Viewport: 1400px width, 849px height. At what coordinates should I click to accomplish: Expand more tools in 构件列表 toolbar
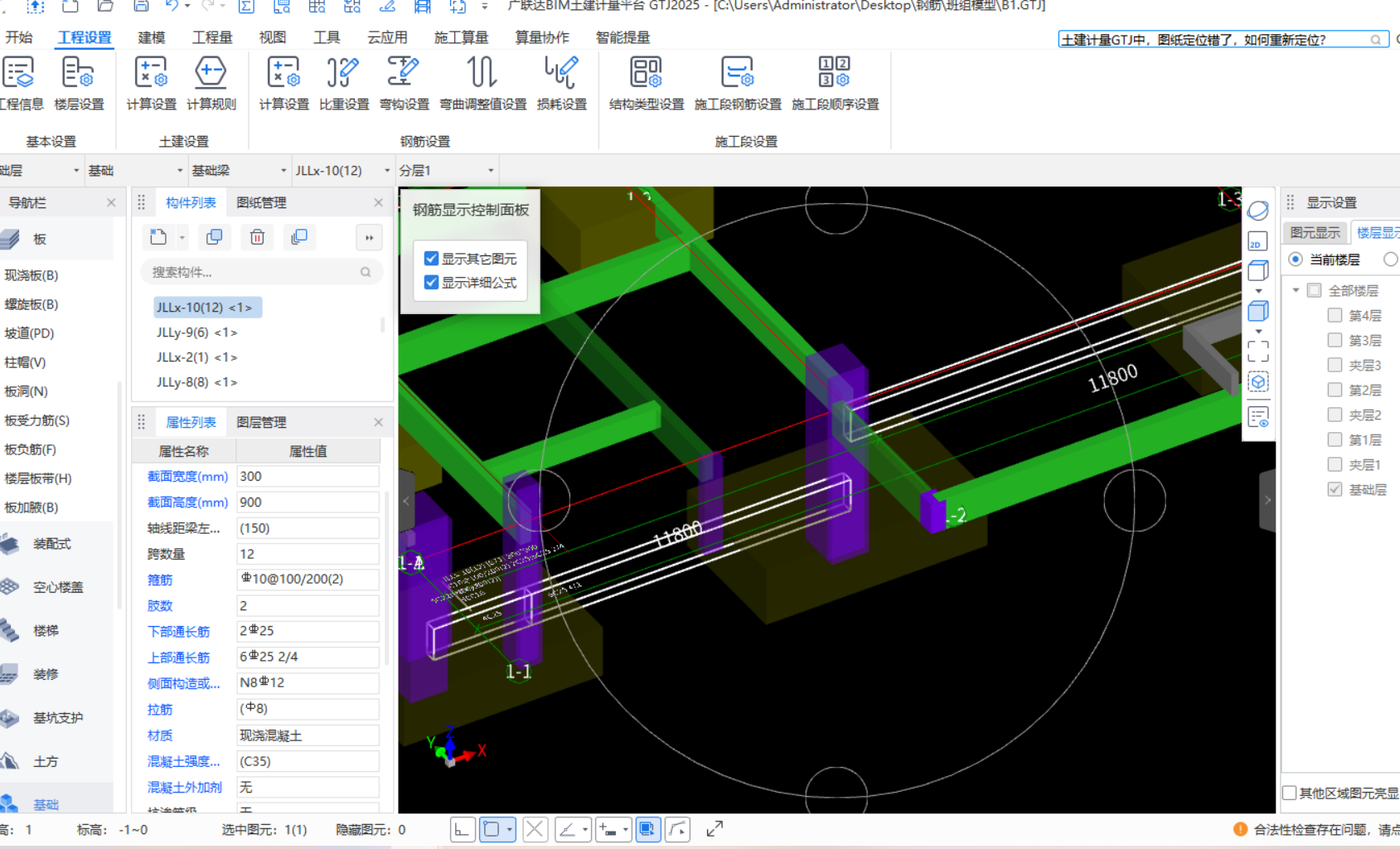(x=369, y=237)
